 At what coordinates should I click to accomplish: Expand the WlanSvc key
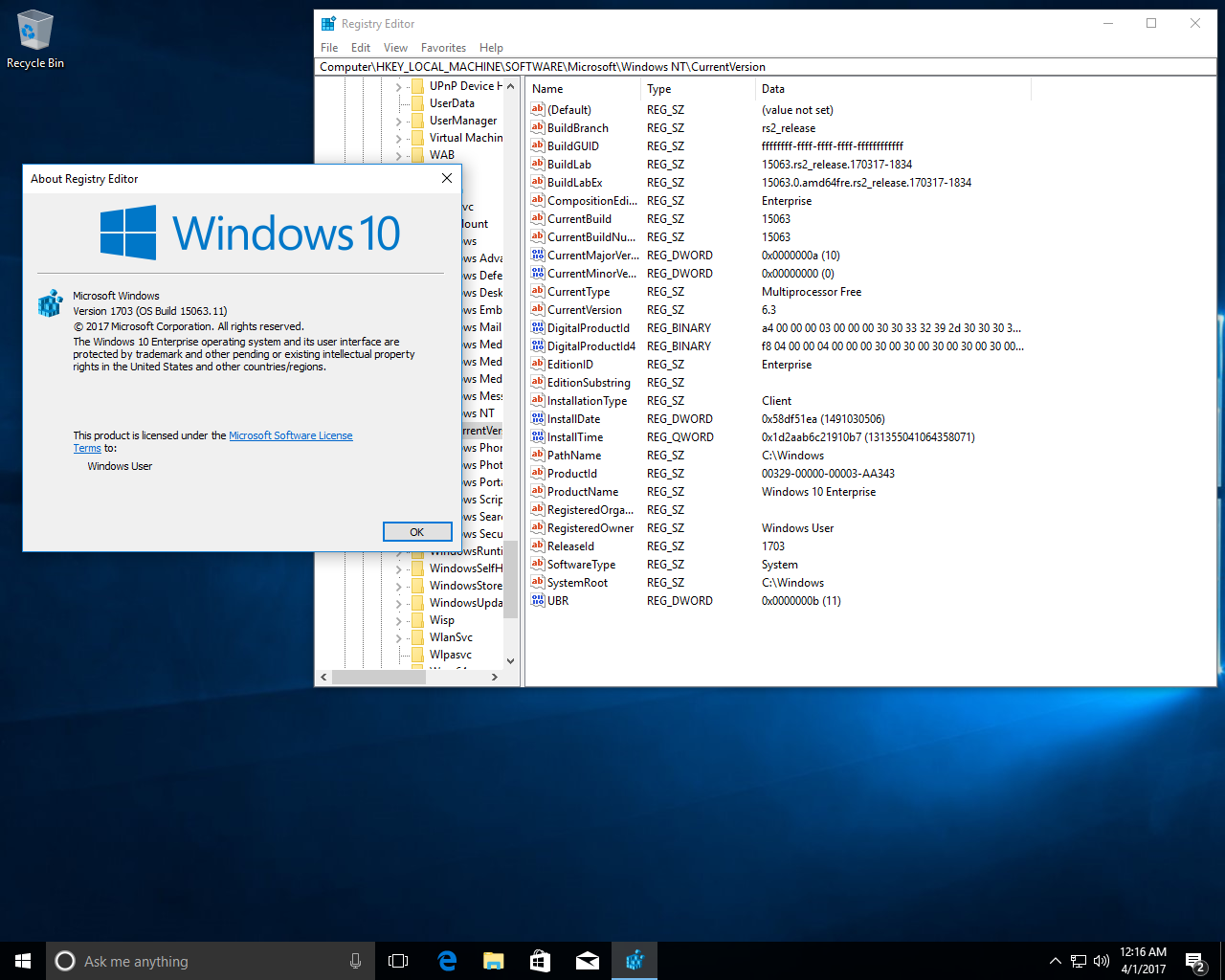click(x=399, y=637)
